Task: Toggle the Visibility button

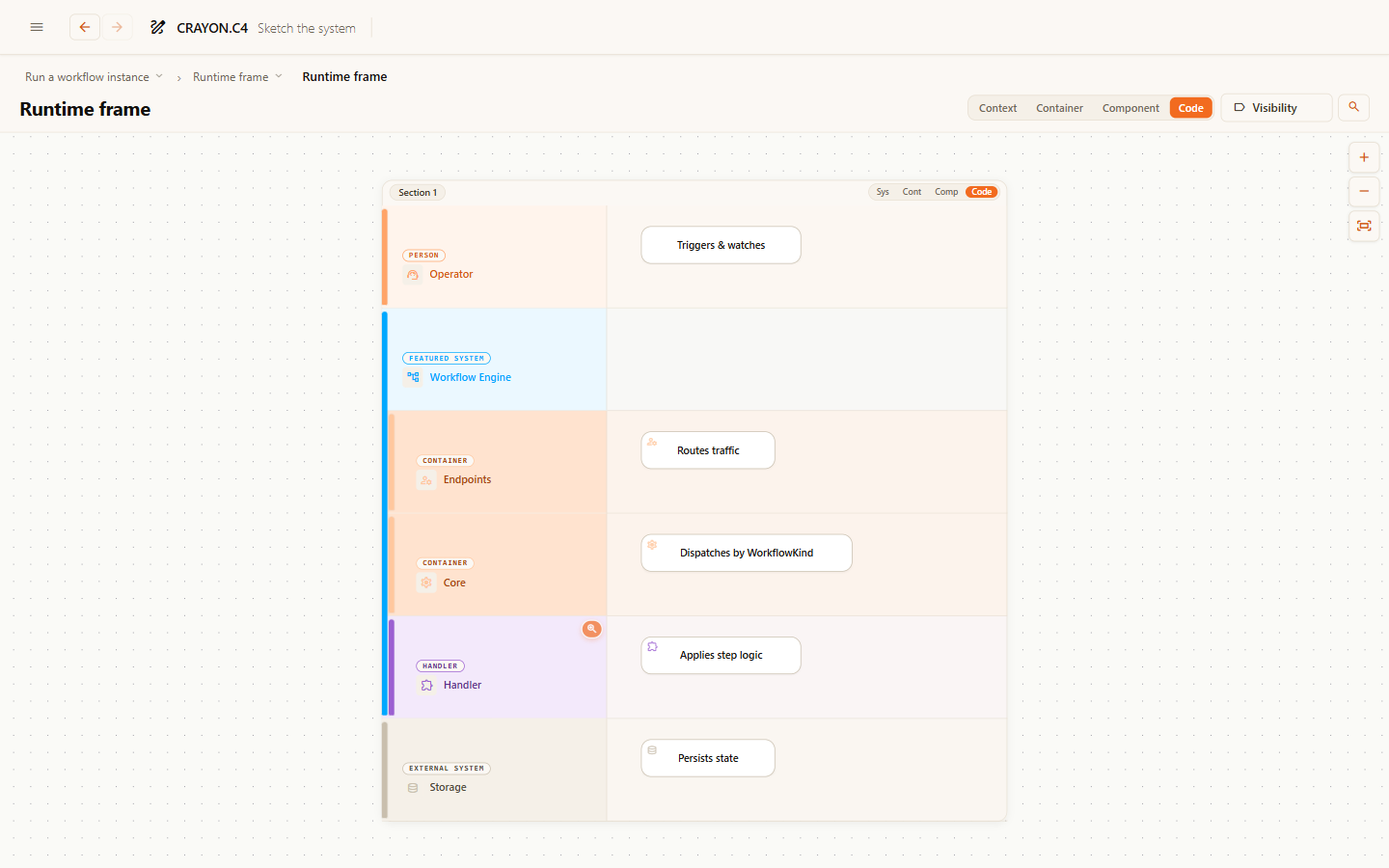Action: tap(1276, 108)
